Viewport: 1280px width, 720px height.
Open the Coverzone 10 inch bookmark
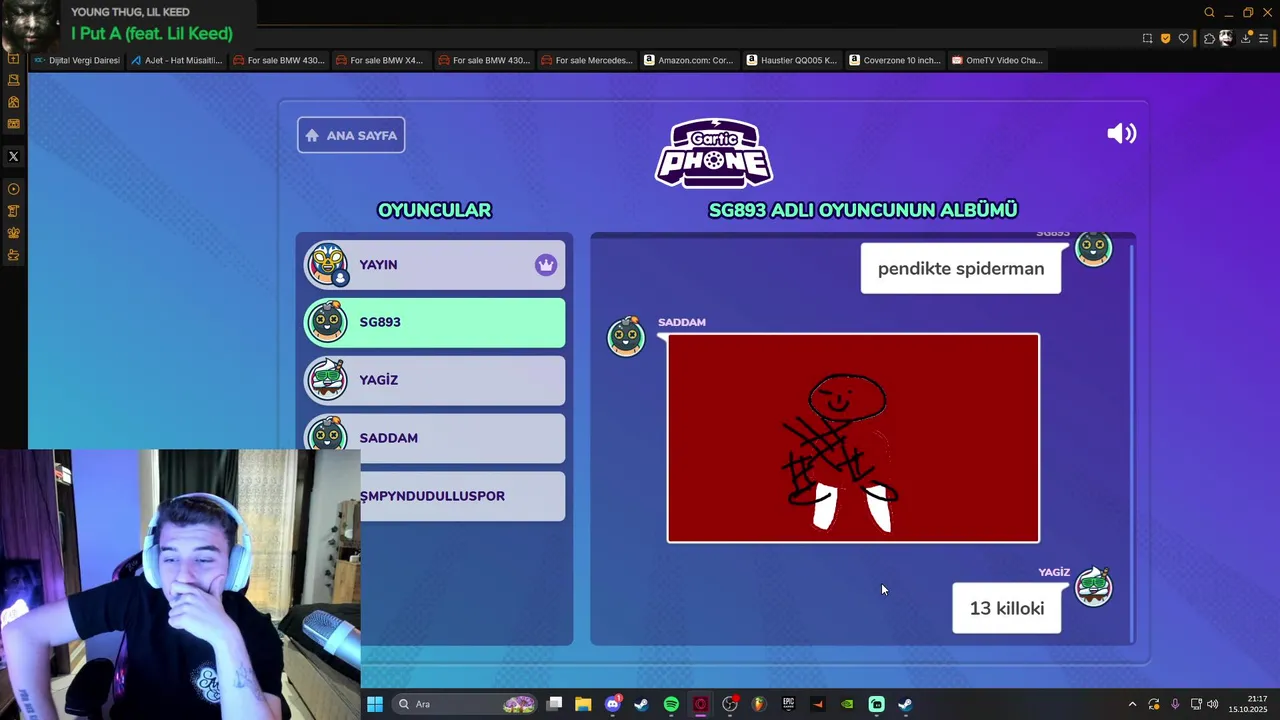point(894,60)
